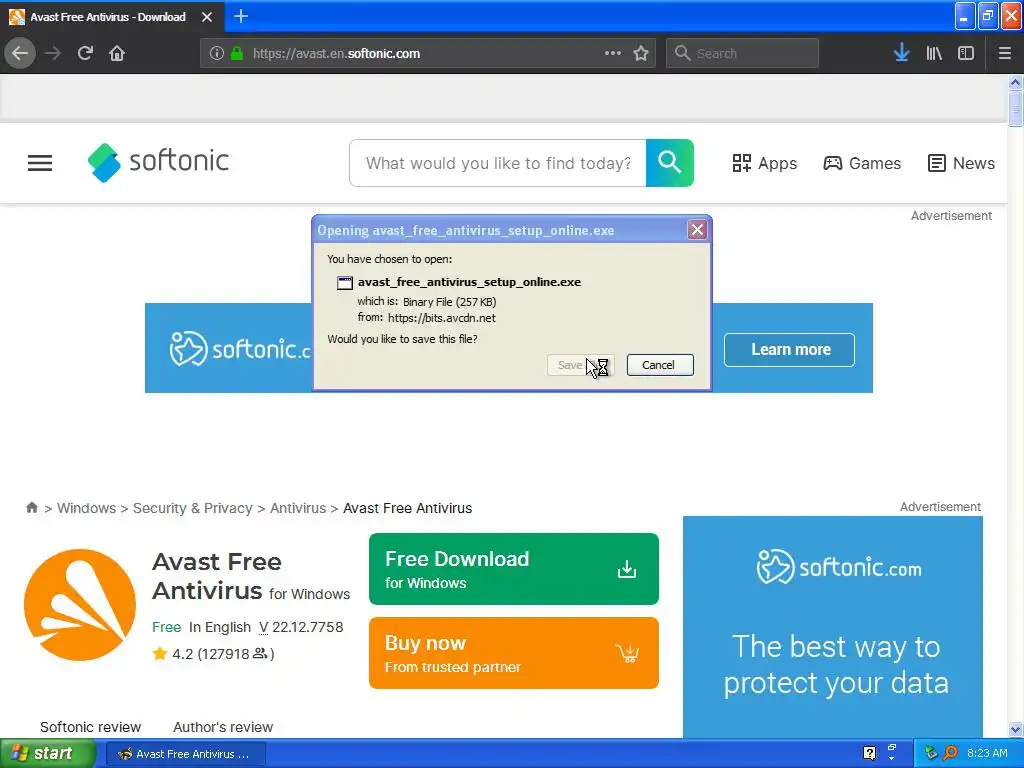The image size is (1024, 768).
Task: Open page actions three-dot menu
Action: (x=613, y=53)
